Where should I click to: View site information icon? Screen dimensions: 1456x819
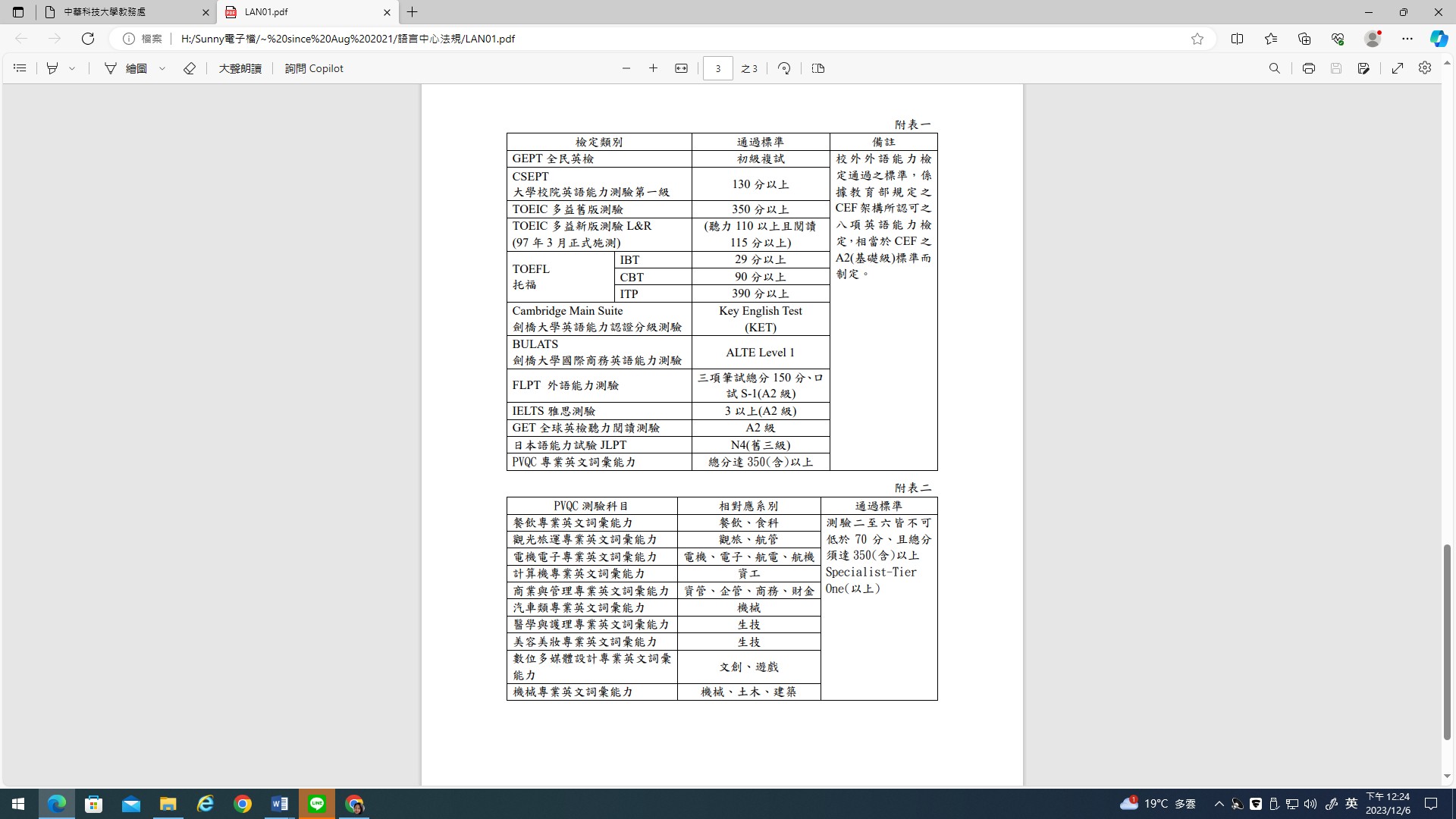coord(129,39)
